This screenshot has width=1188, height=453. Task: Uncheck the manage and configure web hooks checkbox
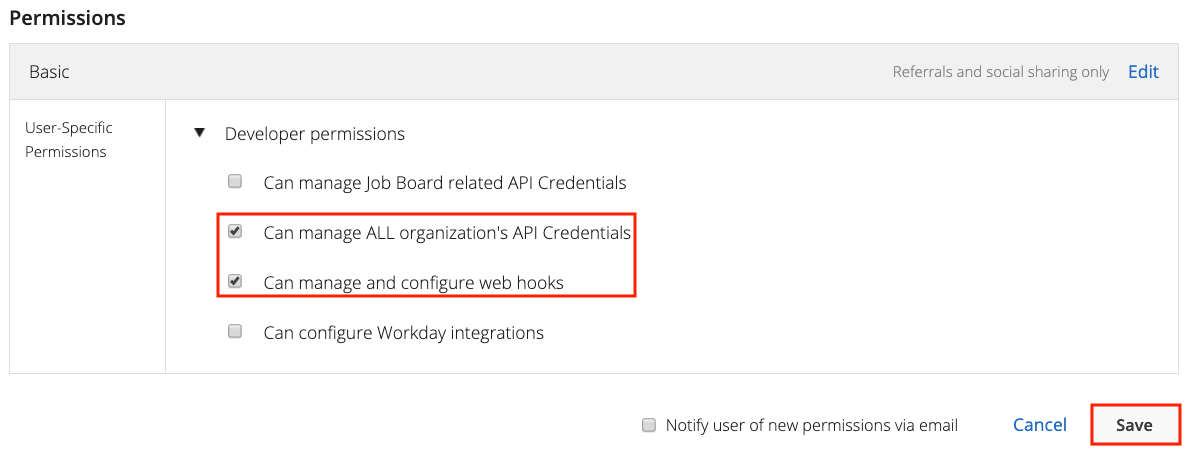pos(235,282)
